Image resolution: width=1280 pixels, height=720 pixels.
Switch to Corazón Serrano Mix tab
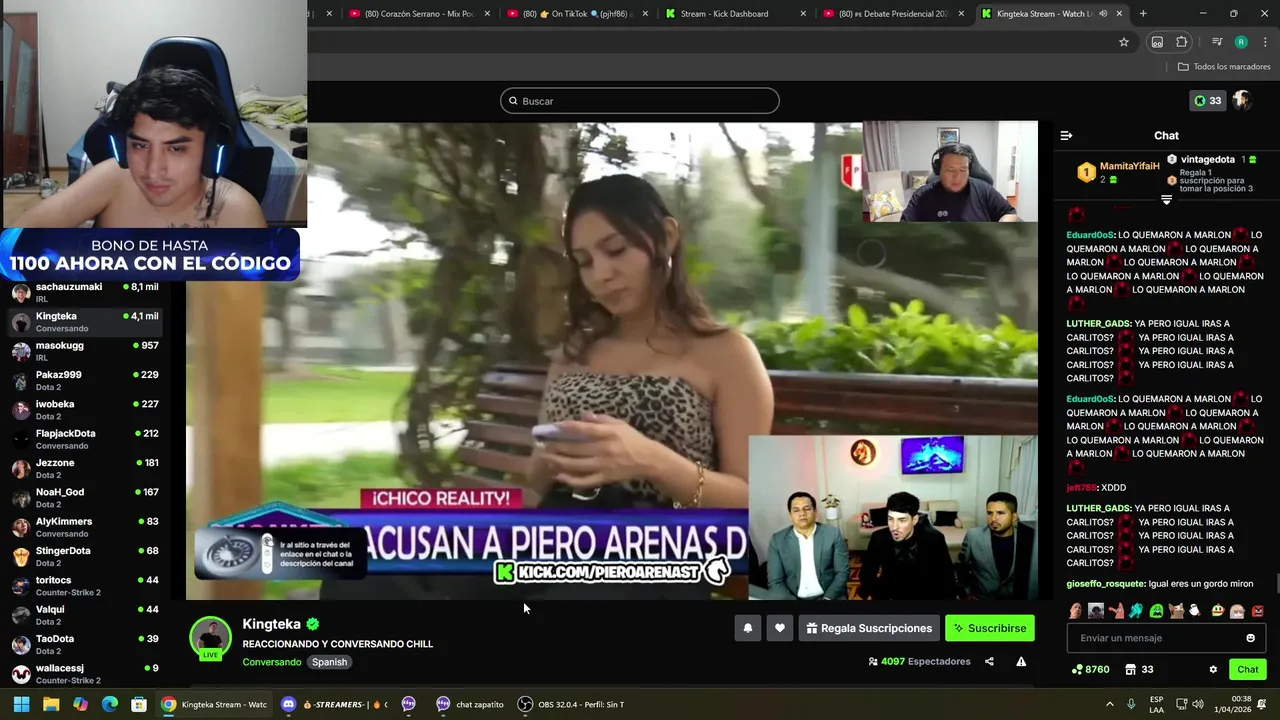point(420,14)
